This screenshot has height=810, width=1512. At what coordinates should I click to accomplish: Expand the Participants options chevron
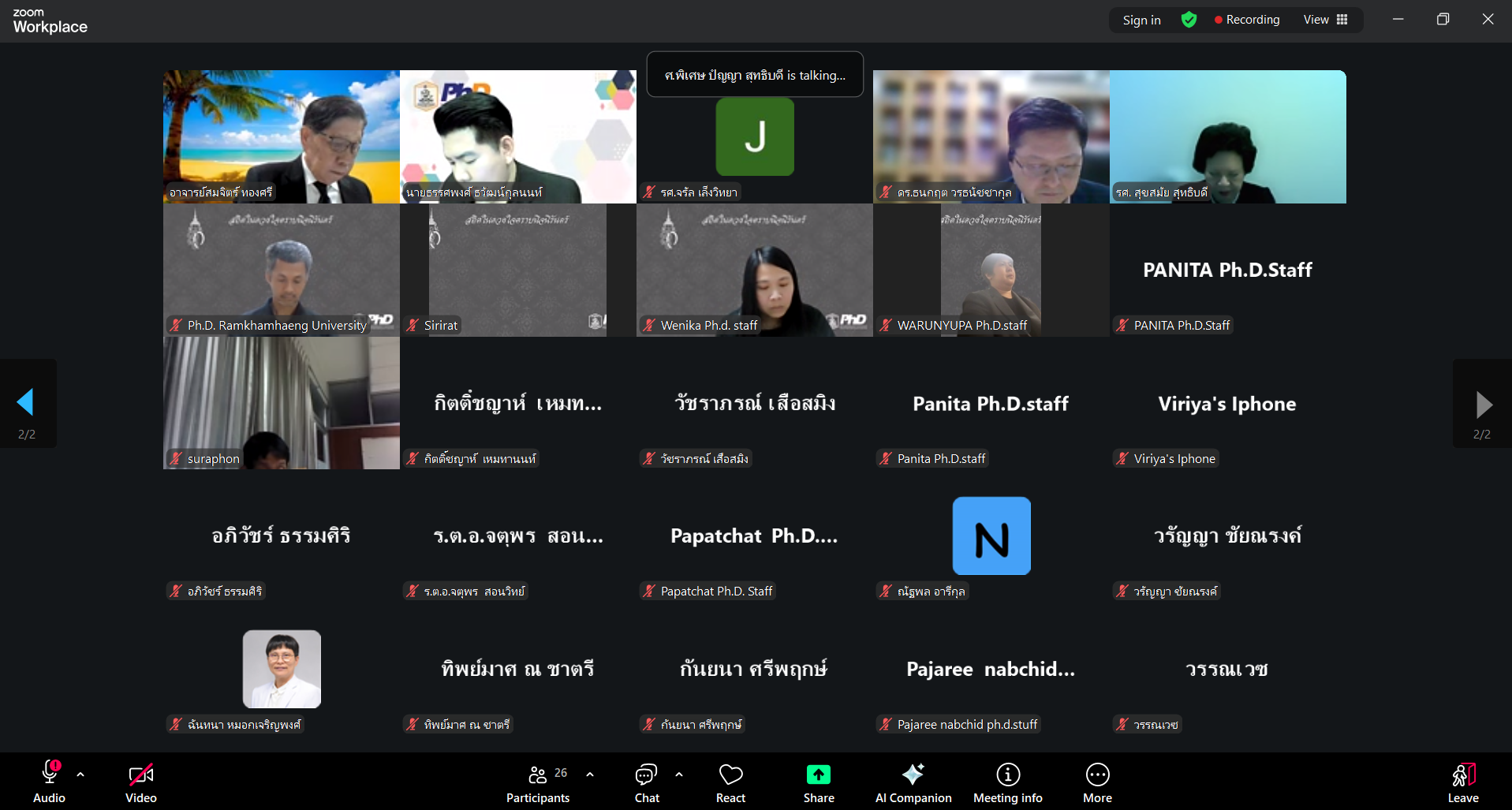tap(590, 775)
